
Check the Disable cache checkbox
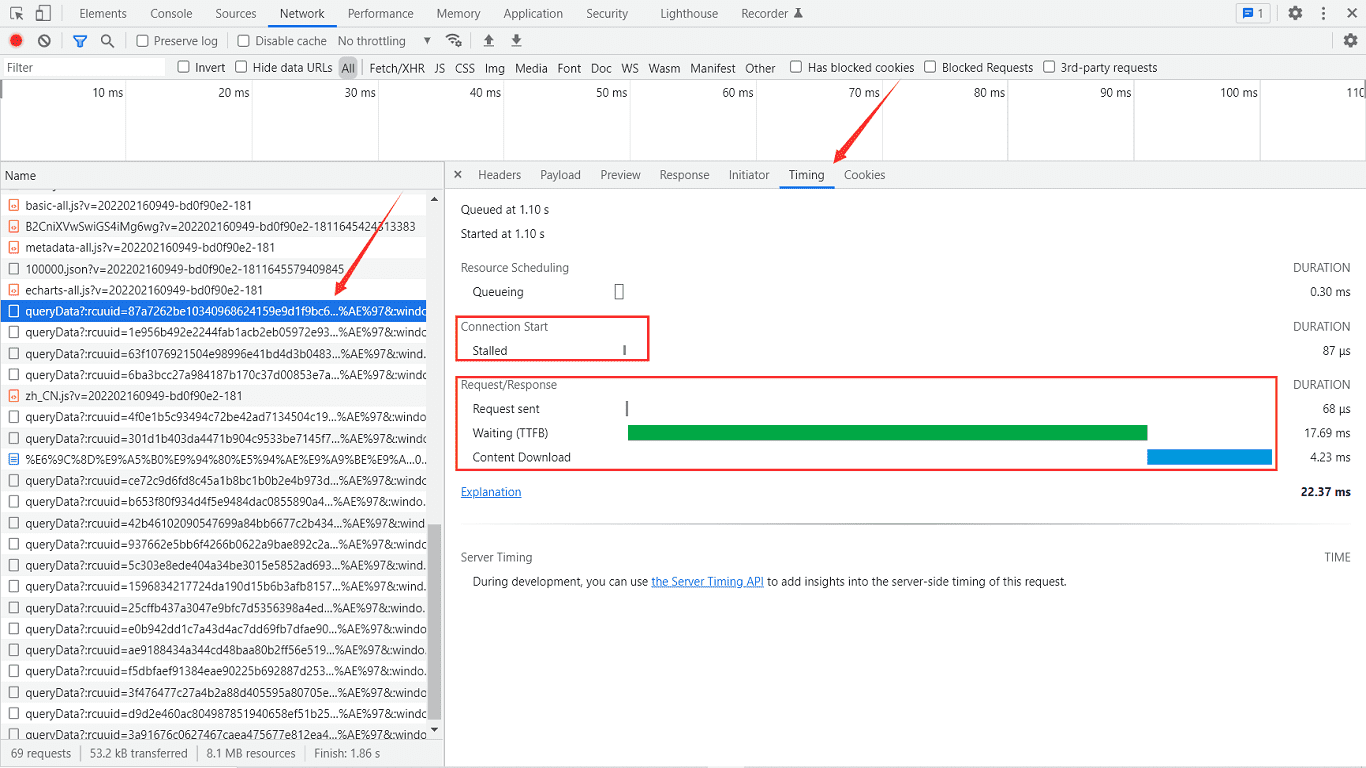244,41
